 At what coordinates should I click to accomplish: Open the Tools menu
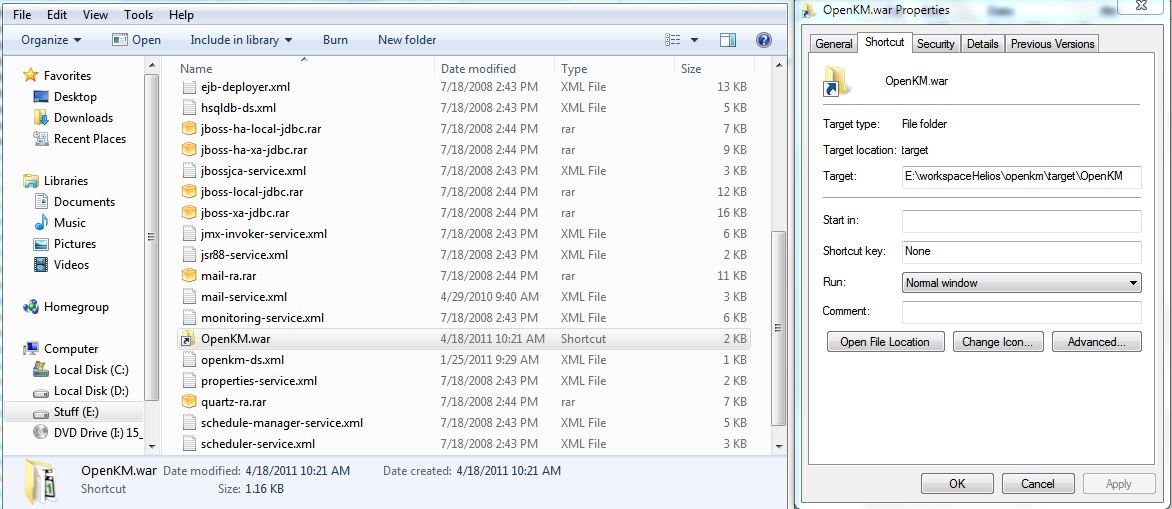coord(138,15)
